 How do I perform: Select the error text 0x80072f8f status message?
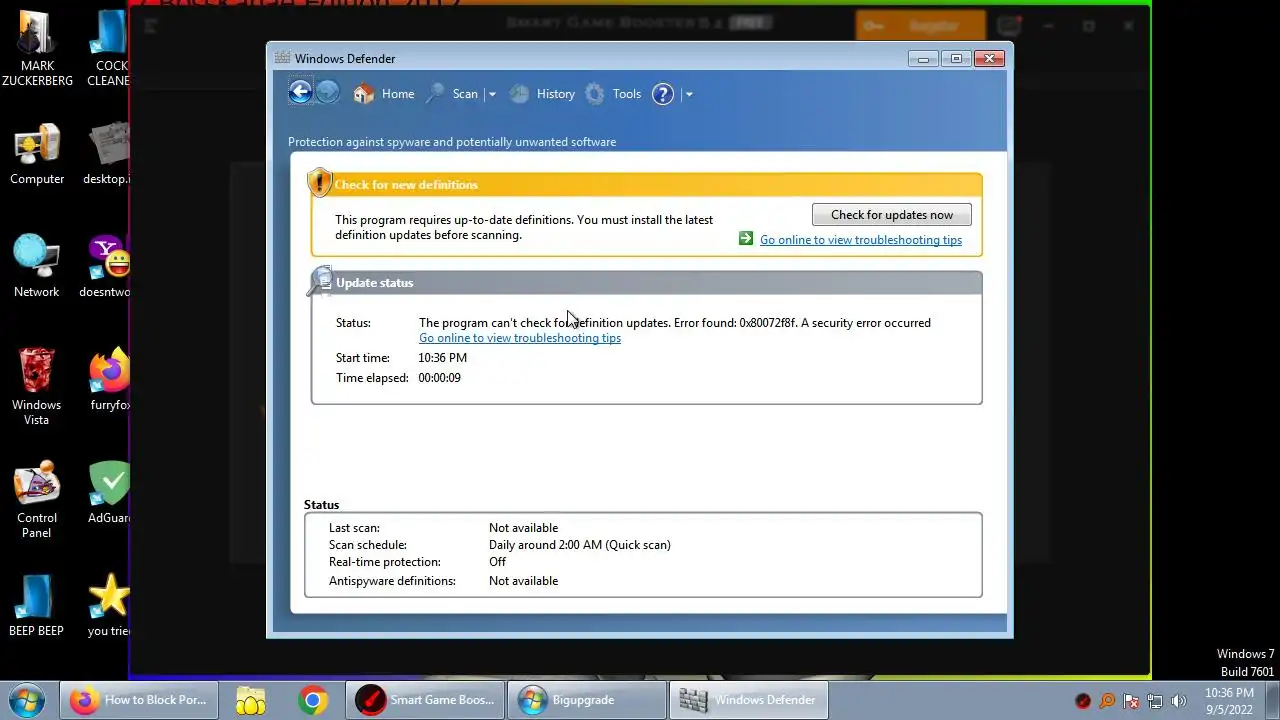[x=674, y=323]
